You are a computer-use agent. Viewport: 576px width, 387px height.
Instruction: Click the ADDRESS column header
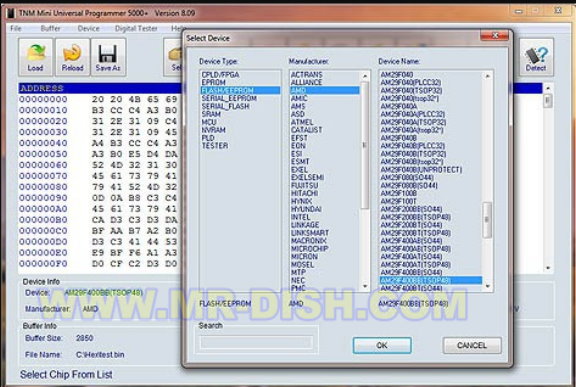(42, 88)
